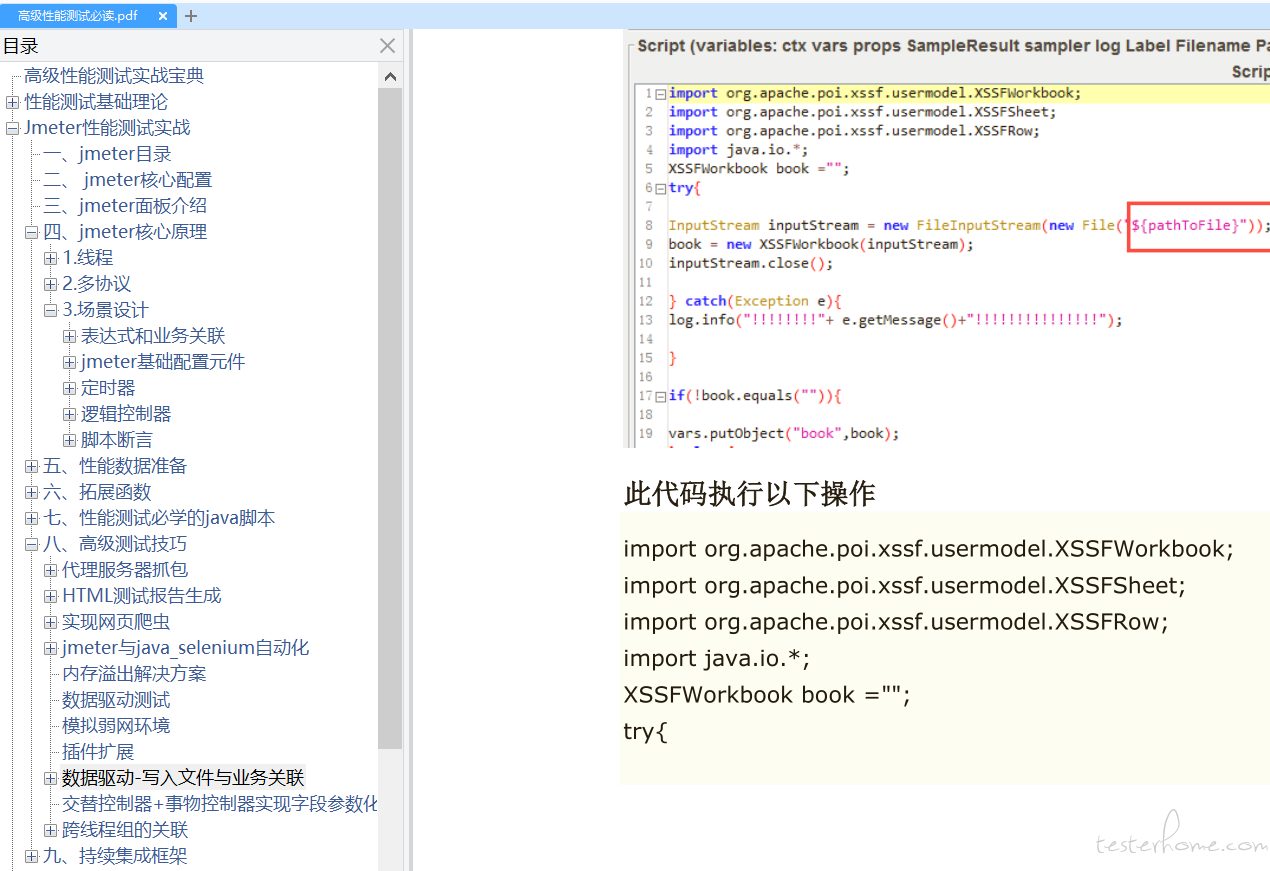Viewport: 1270px width, 871px height.
Task: Open 交替控制器+事物控制器实现字段参数化 bookmark
Action: click(220, 804)
